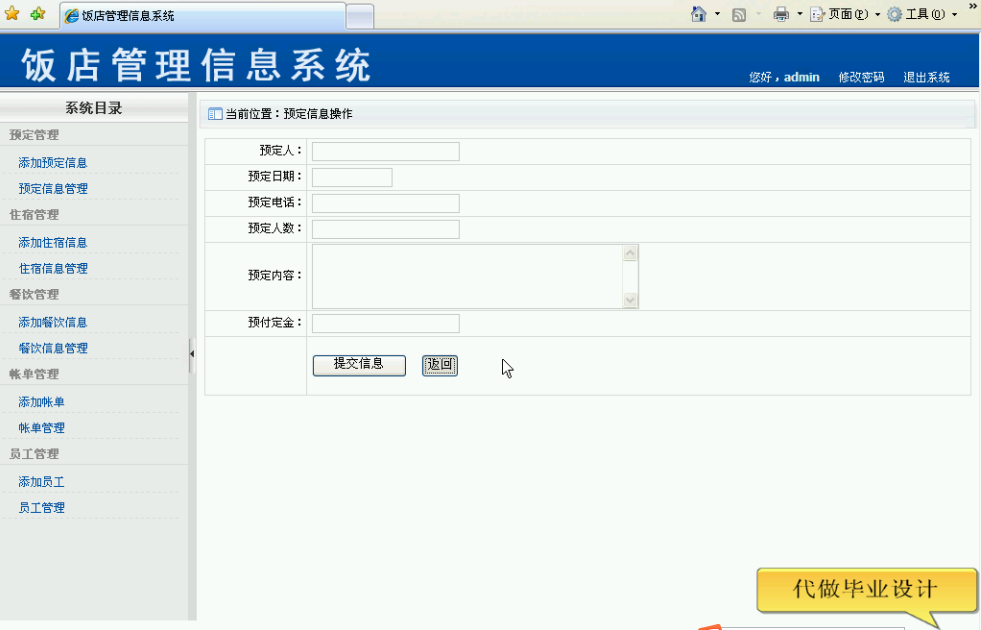The image size is (981, 630).
Task: Click the 预定人 input field
Action: (x=385, y=151)
